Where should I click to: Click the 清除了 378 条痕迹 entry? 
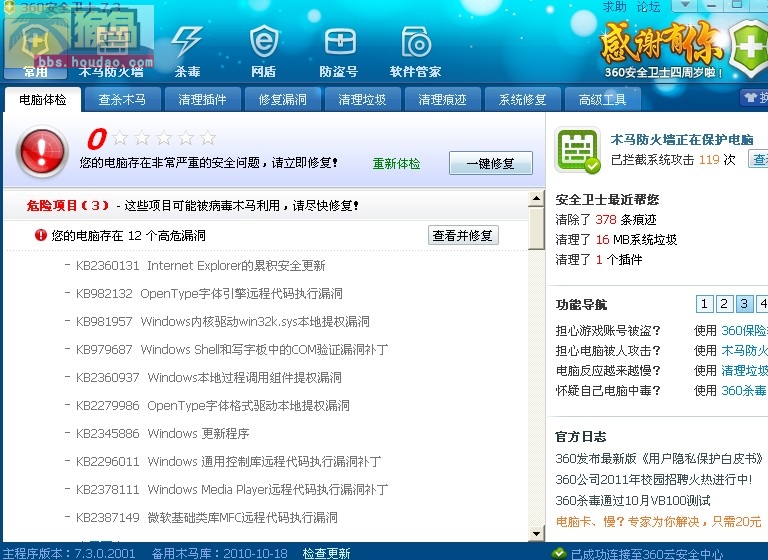[x=606, y=219]
